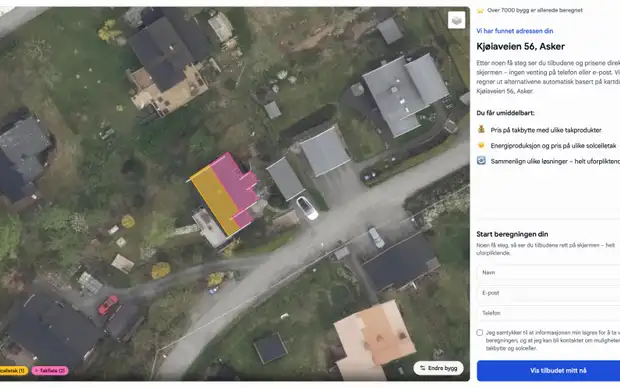Click the sun icon next to Energiproduksjon
The height and width of the screenshot is (388, 620).
pyautogui.click(x=481, y=145)
